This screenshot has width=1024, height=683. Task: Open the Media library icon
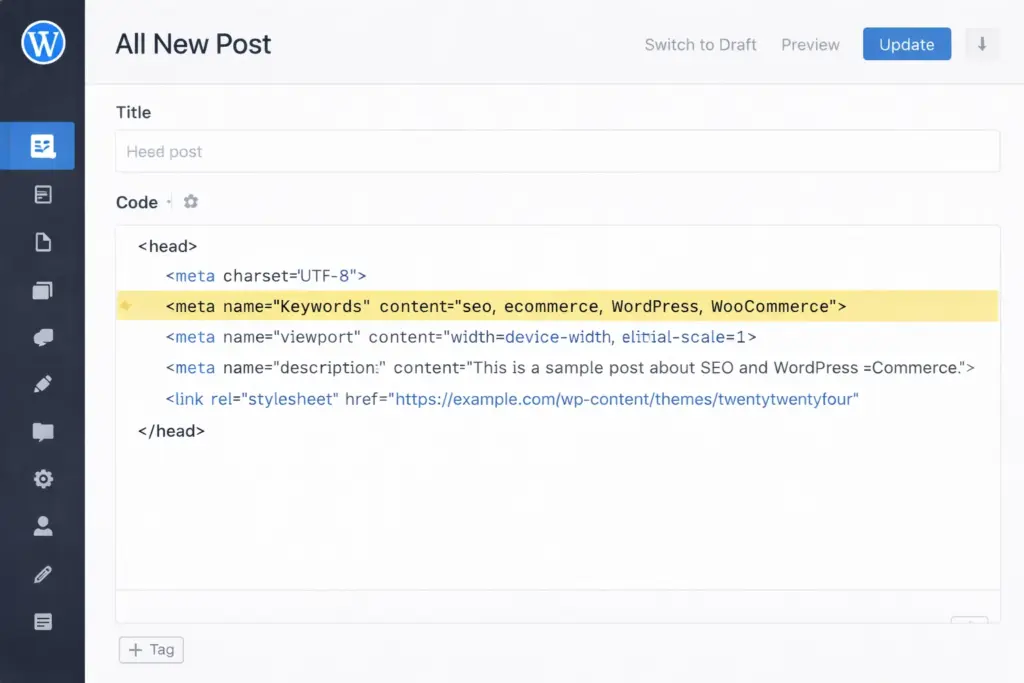(41, 290)
